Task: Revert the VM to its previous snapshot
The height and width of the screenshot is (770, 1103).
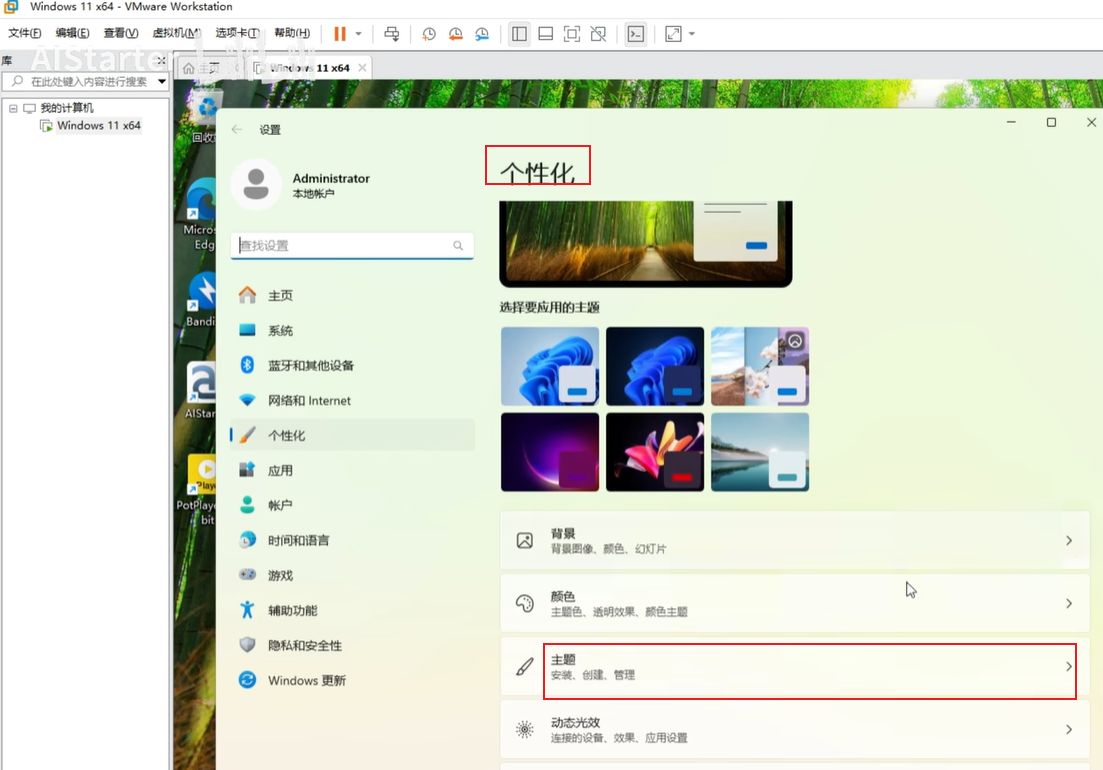Action: [x=456, y=34]
